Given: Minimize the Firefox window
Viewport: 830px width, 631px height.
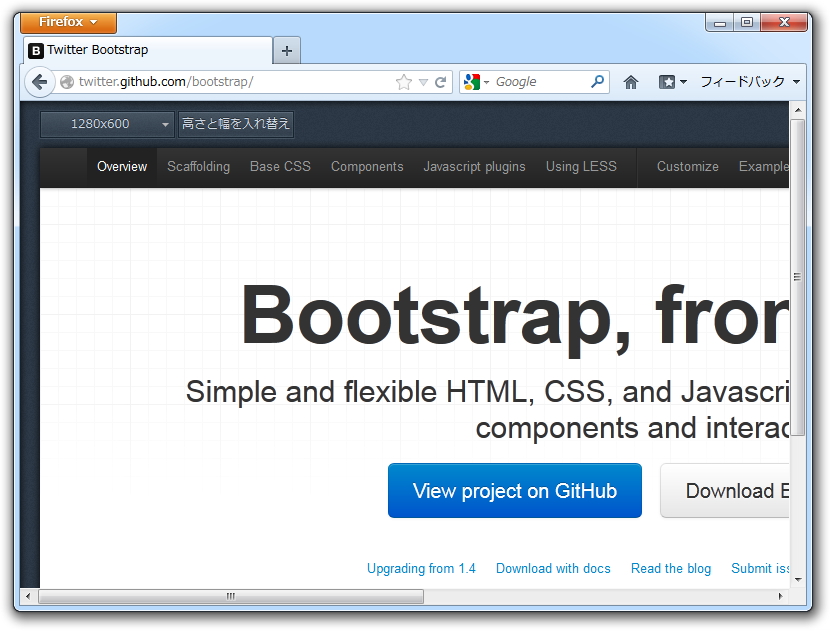Looking at the screenshot, I should (x=720, y=22).
